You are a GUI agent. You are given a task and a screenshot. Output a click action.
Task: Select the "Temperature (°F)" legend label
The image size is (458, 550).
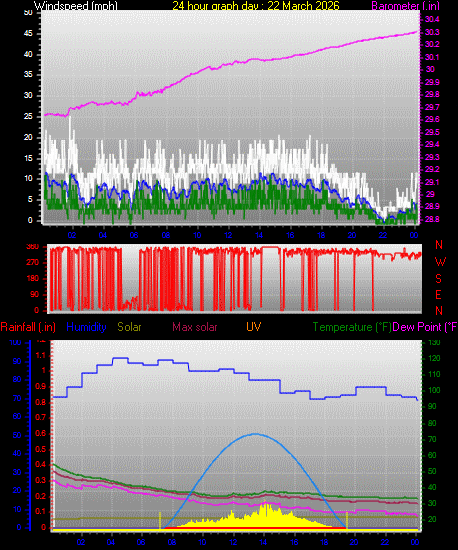[x=352, y=327]
